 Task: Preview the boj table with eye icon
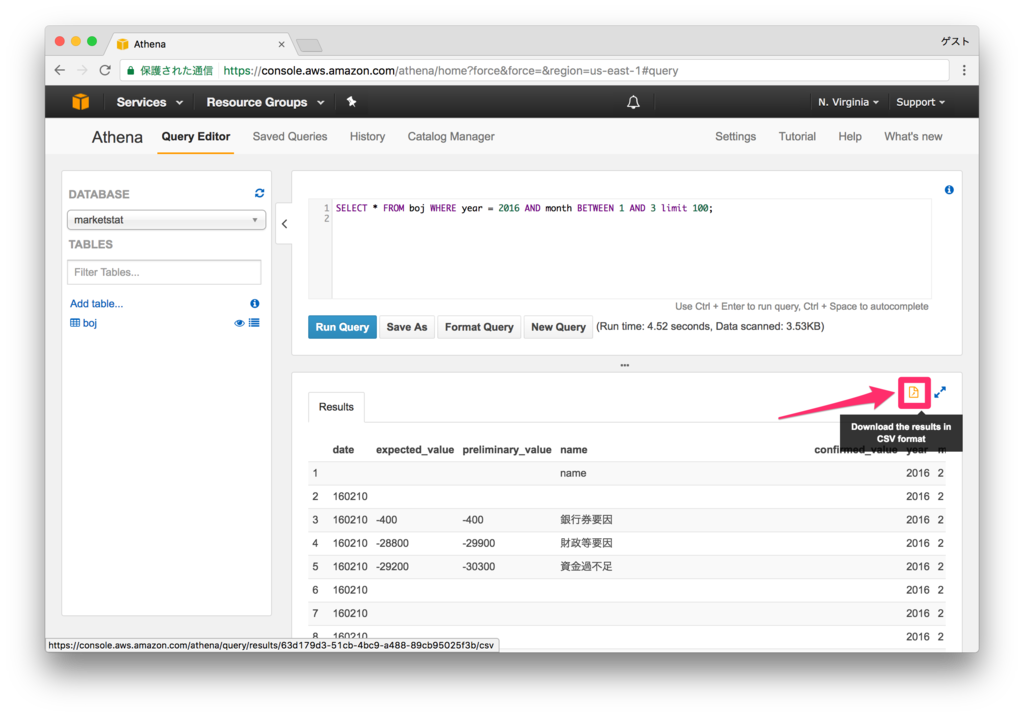click(239, 323)
